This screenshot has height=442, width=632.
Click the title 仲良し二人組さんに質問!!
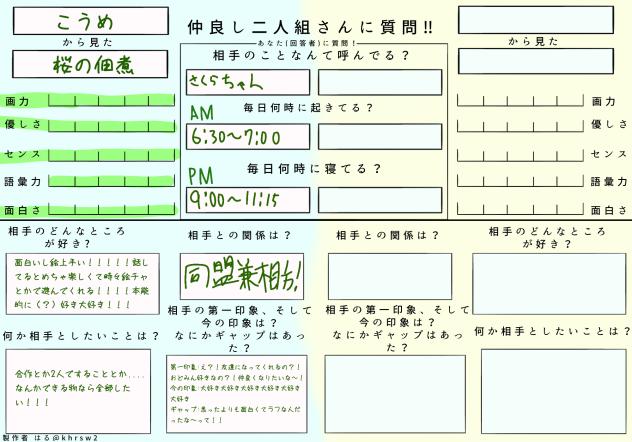coord(310,27)
